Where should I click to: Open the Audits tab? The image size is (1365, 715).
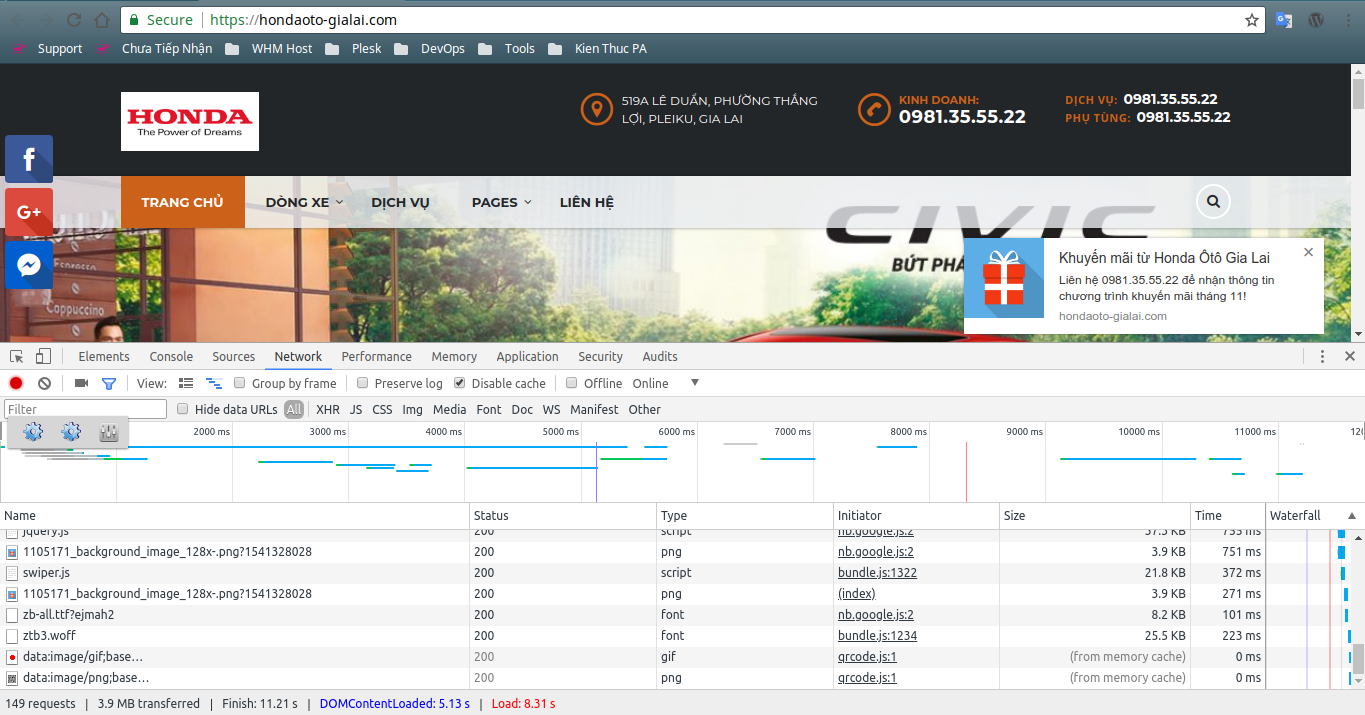(x=660, y=356)
